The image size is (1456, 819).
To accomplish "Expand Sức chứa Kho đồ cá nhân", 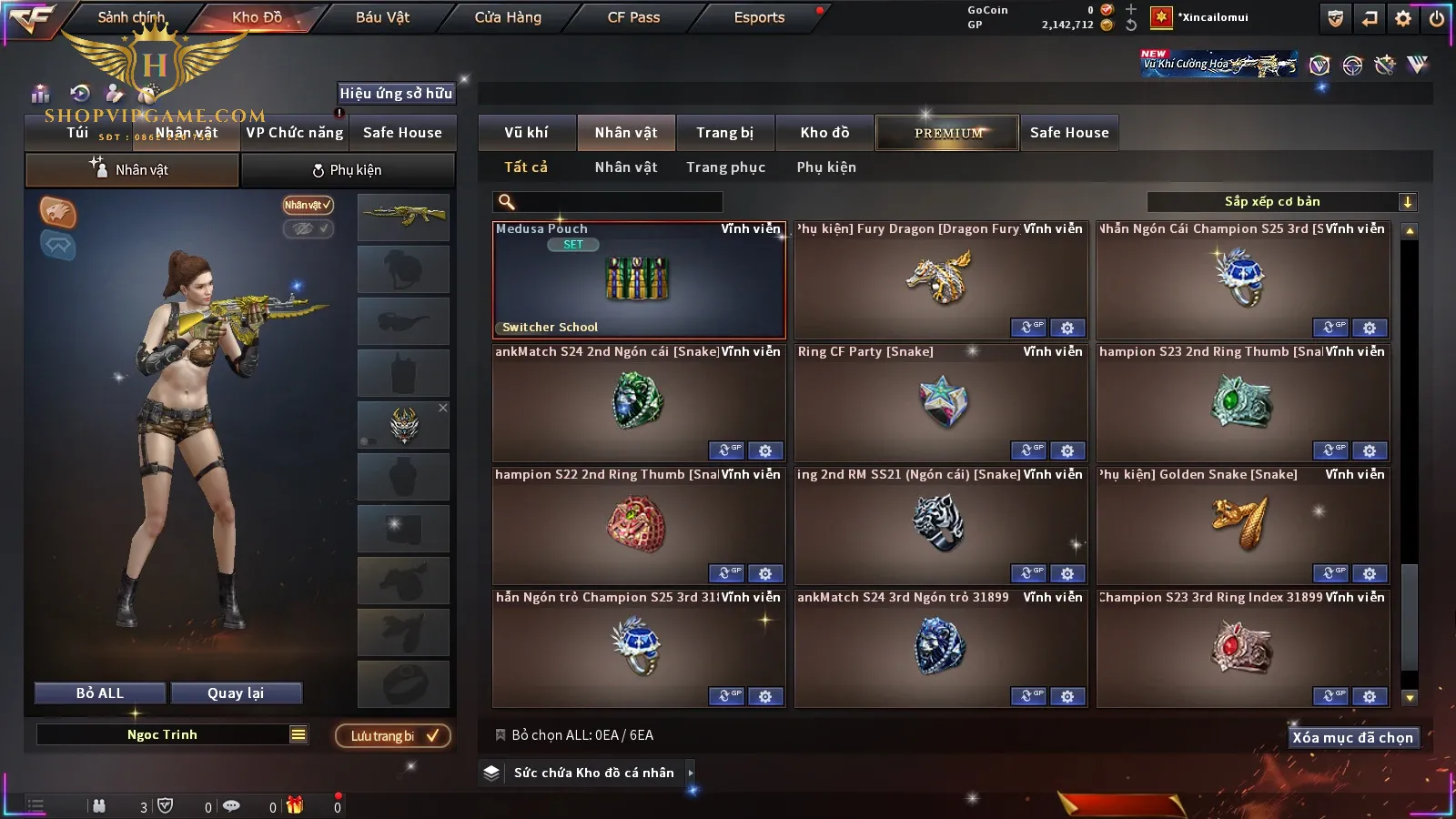I will pyautogui.click(x=691, y=773).
